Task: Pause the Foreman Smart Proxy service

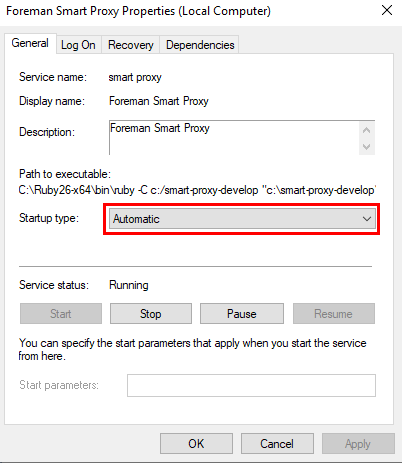Action: click(242, 314)
